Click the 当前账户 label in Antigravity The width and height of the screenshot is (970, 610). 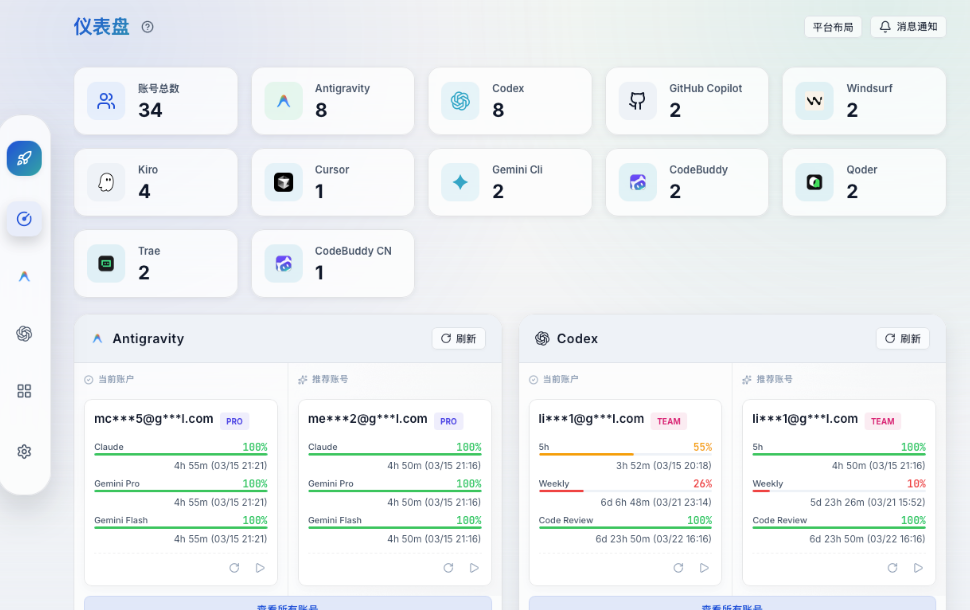coord(116,379)
